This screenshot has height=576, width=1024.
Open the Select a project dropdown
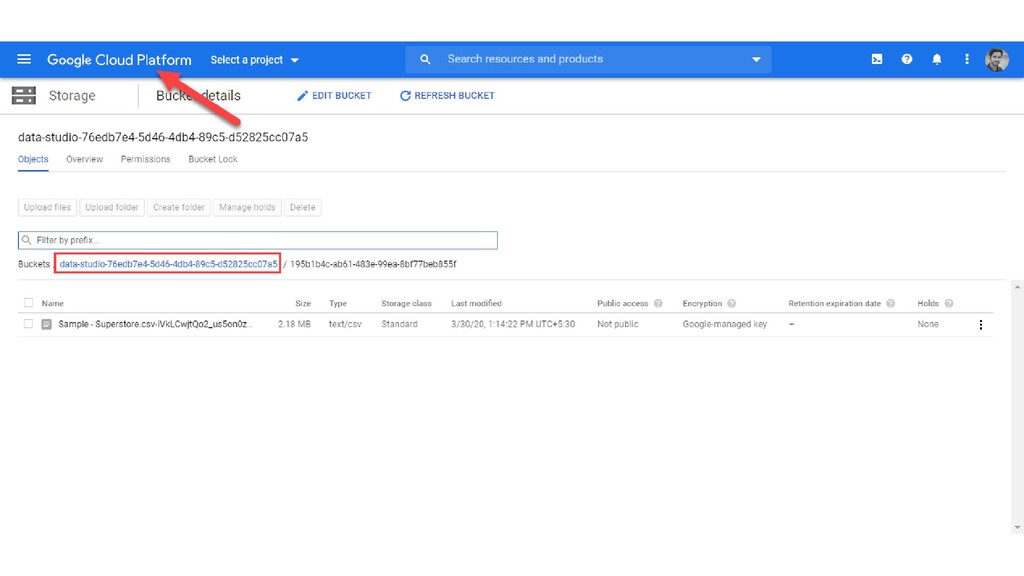254,59
